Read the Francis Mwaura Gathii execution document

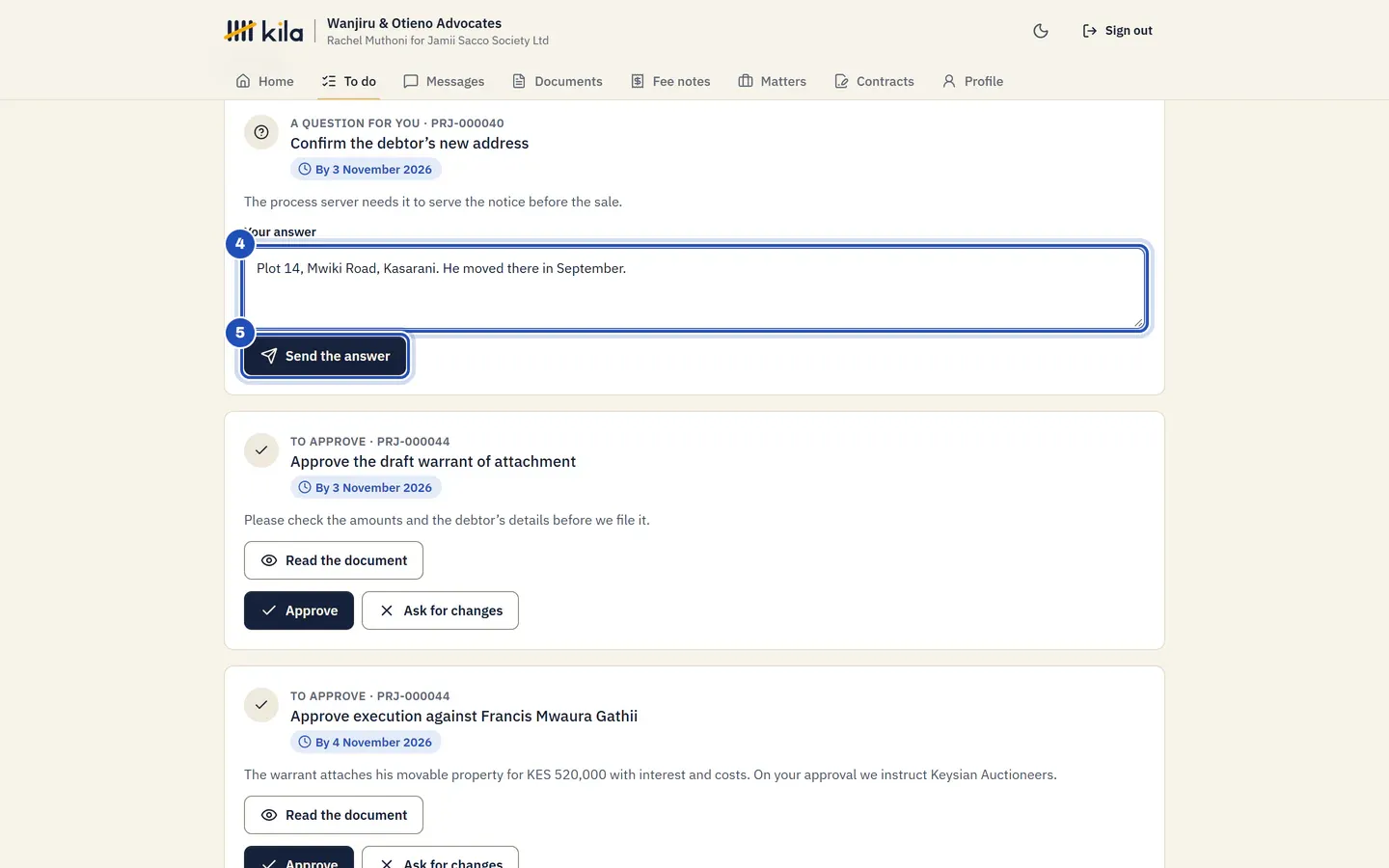click(334, 815)
